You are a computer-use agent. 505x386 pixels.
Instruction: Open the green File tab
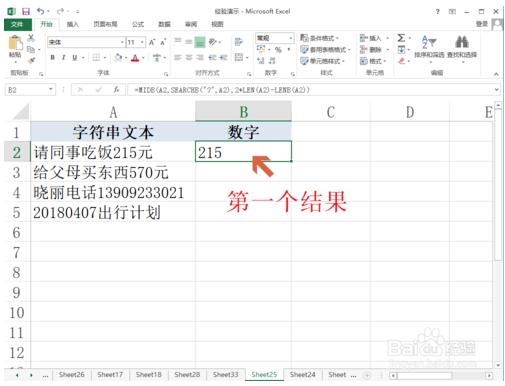coord(17,24)
